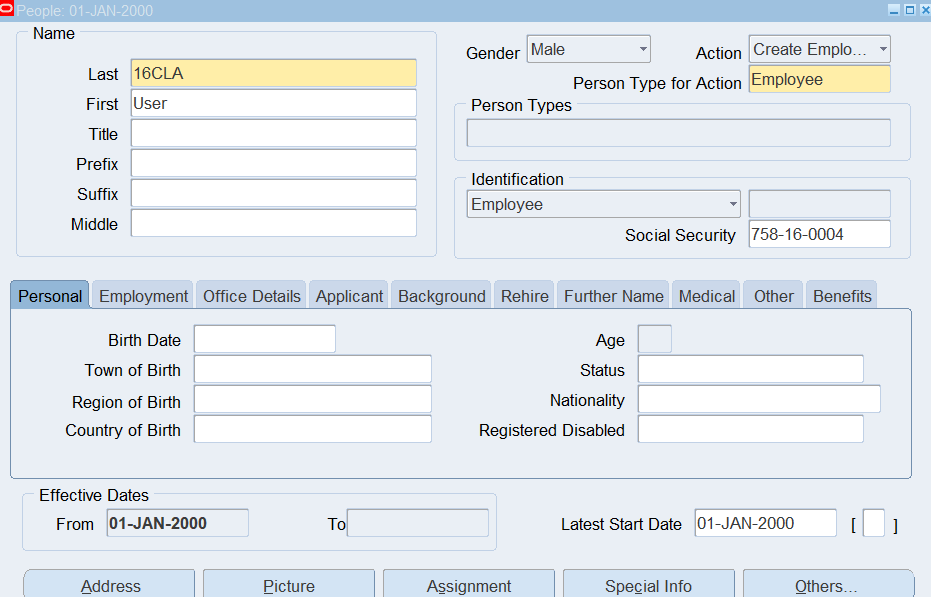Switch to the Employment tab

(x=143, y=296)
